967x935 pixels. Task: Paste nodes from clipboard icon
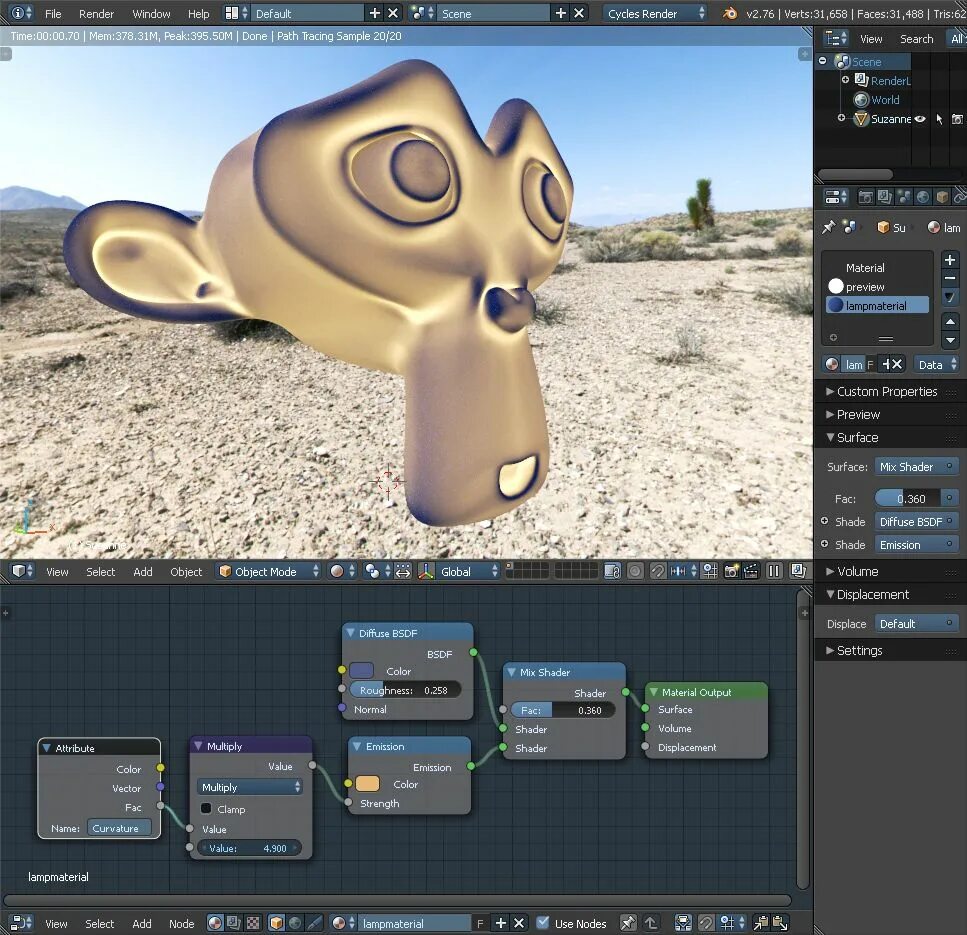pyautogui.click(x=780, y=923)
